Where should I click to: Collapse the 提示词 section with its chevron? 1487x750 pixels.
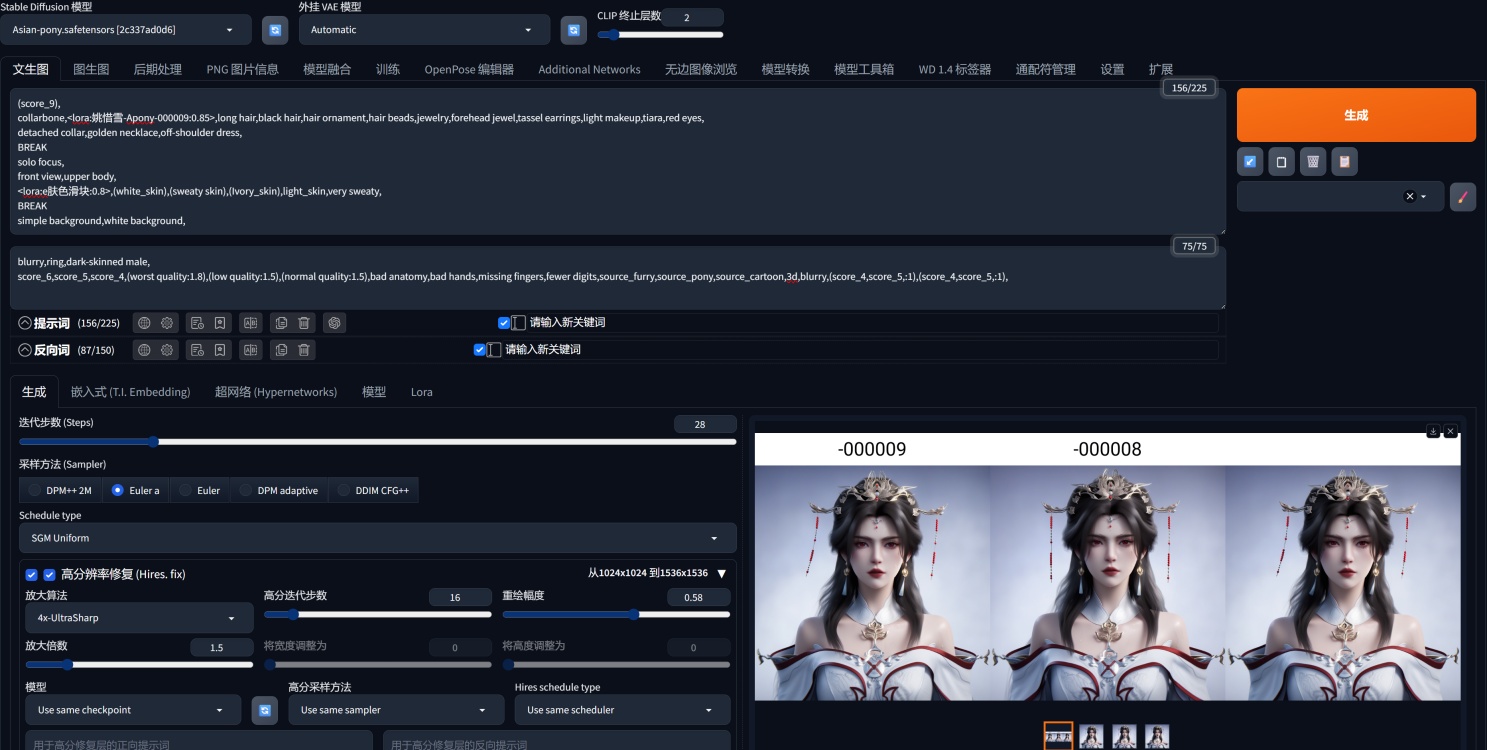point(25,323)
